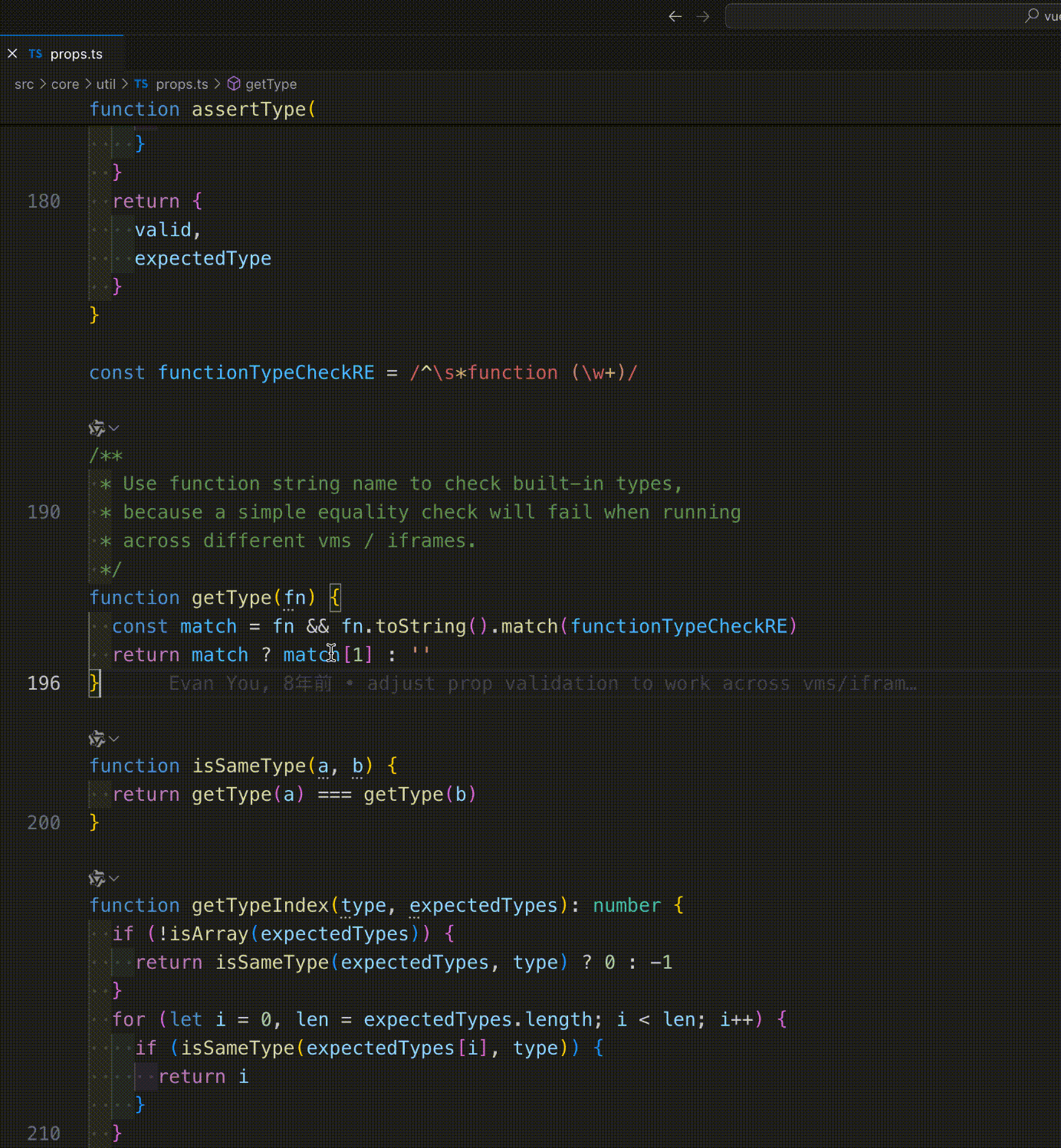Click the expectedTypes parameter in the getTypeIndex signature
The height and width of the screenshot is (1148, 1061).
[x=483, y=906]
